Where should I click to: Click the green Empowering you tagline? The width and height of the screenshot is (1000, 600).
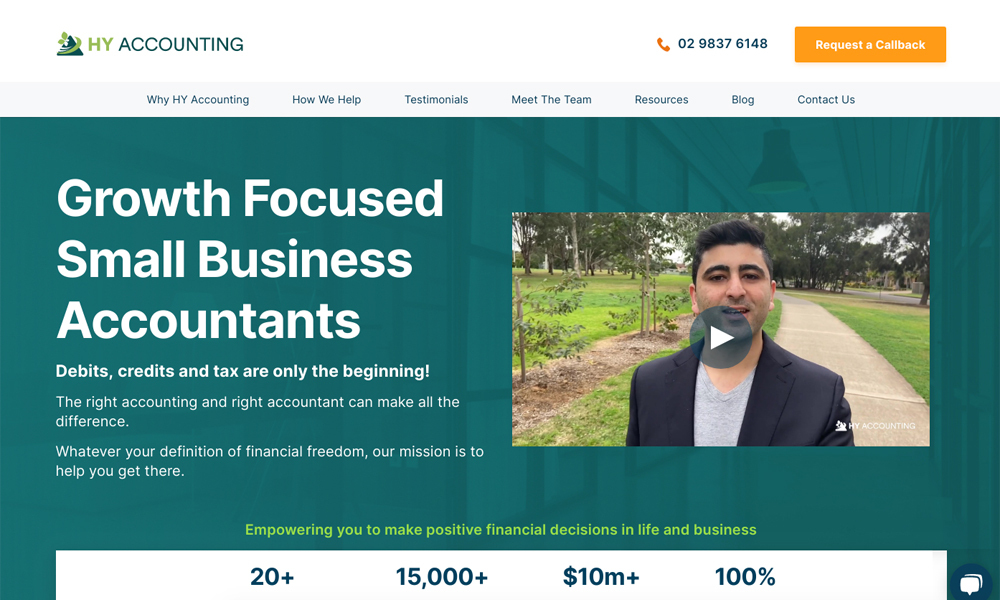(501, 530)
